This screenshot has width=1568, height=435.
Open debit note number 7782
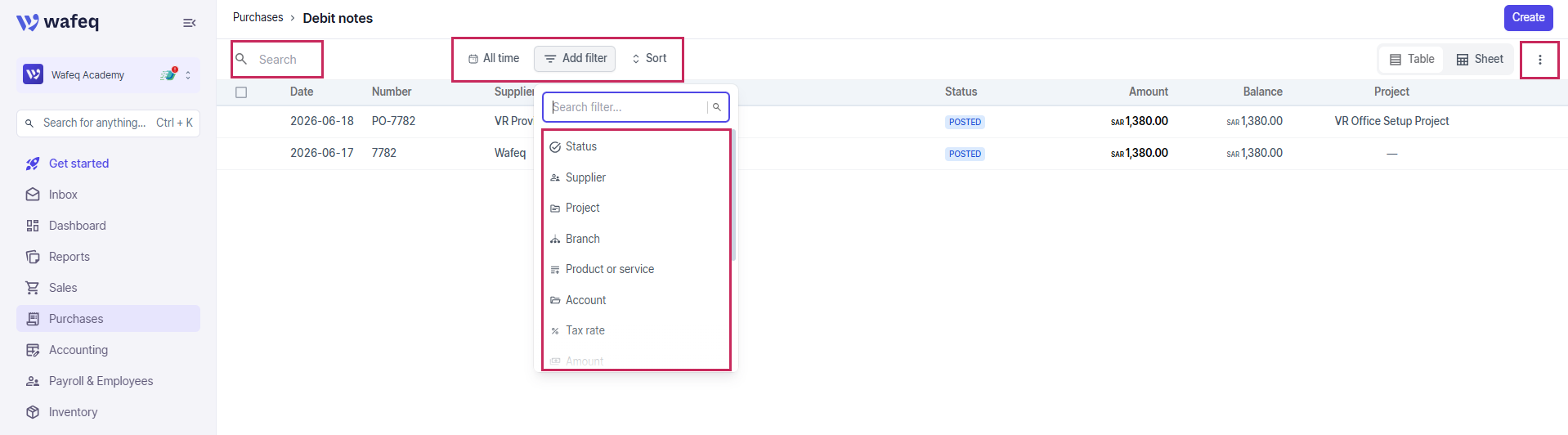(384, 153)
